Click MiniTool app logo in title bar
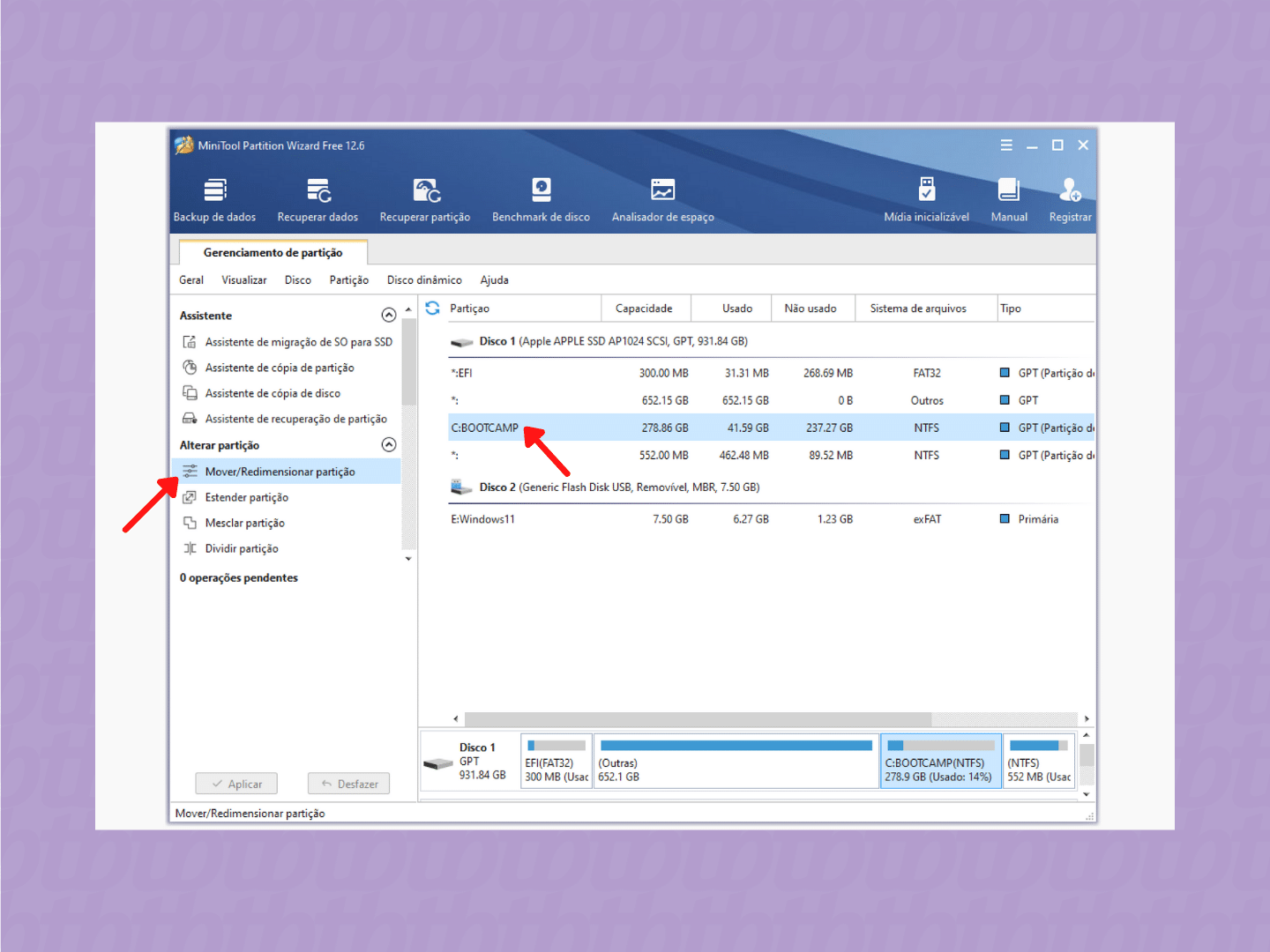This screenshot has height=952, width=1270. [183, 145]
